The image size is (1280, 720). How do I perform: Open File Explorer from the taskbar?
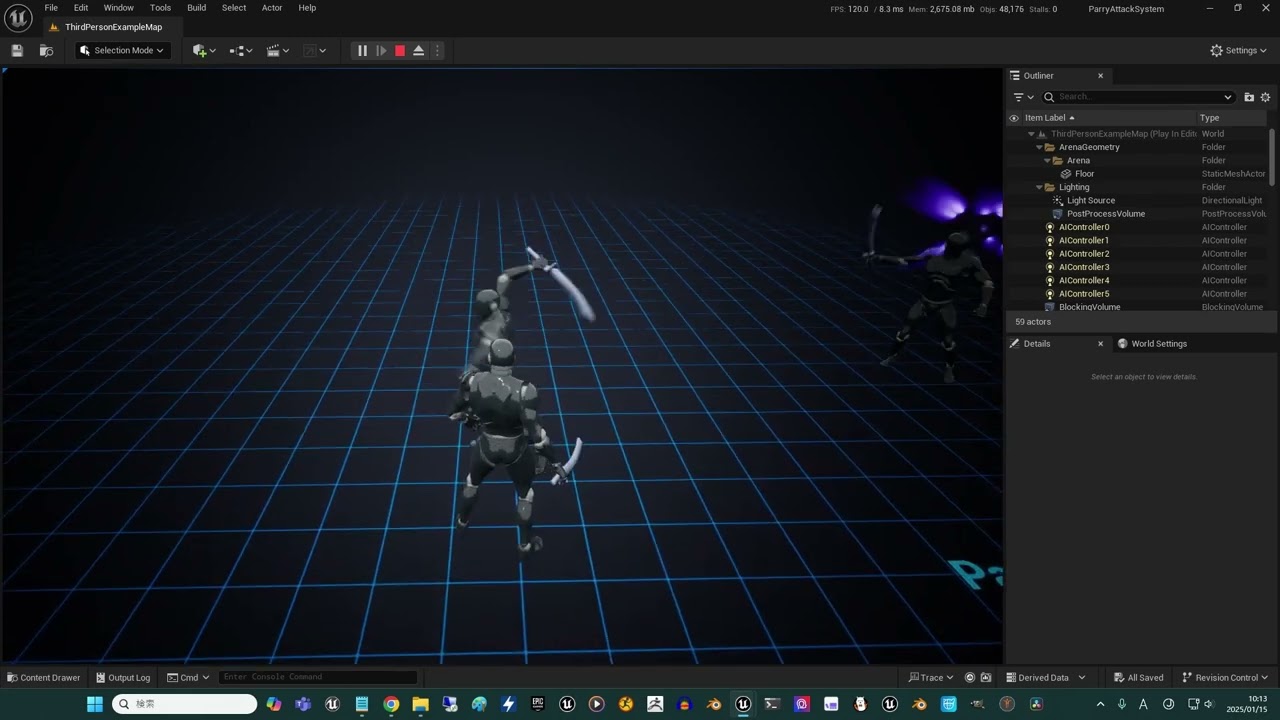tap(420, 704)
